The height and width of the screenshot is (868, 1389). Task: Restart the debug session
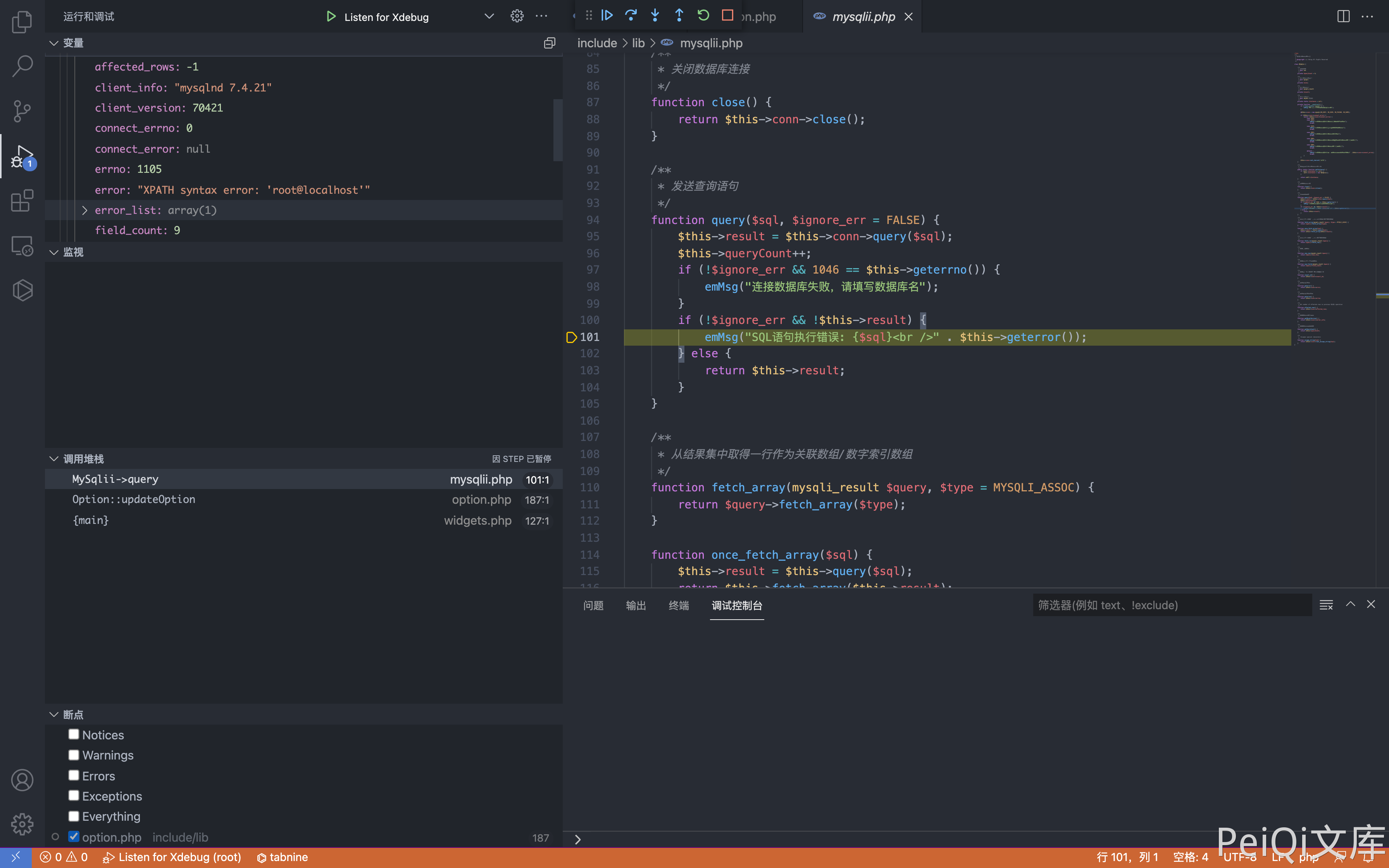point(703,15)
